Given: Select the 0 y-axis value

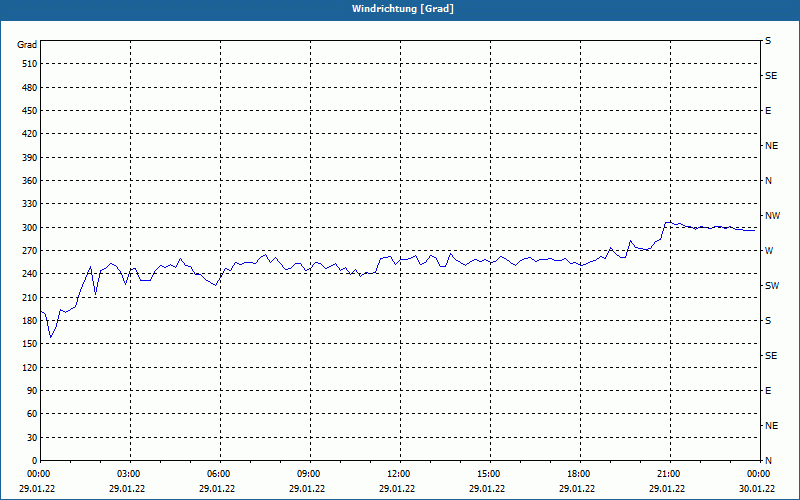Looking at the screenshot, I should coord(34,461).
